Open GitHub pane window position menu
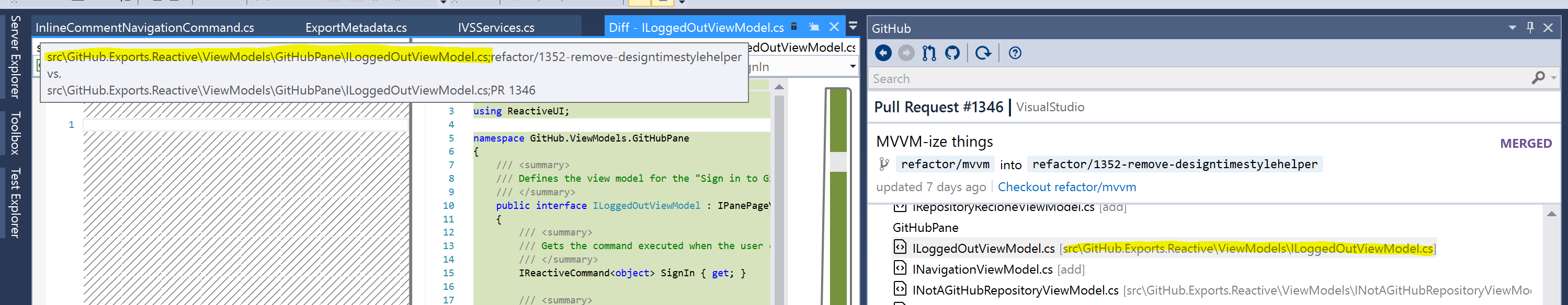This screenshot has height=305, width=1568. tap(1513, 28)
